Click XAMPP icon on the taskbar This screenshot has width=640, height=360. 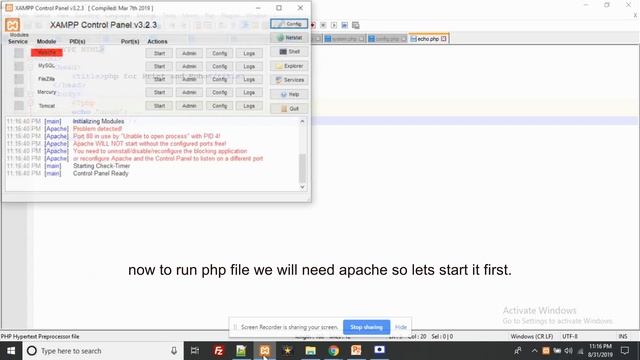264,351
